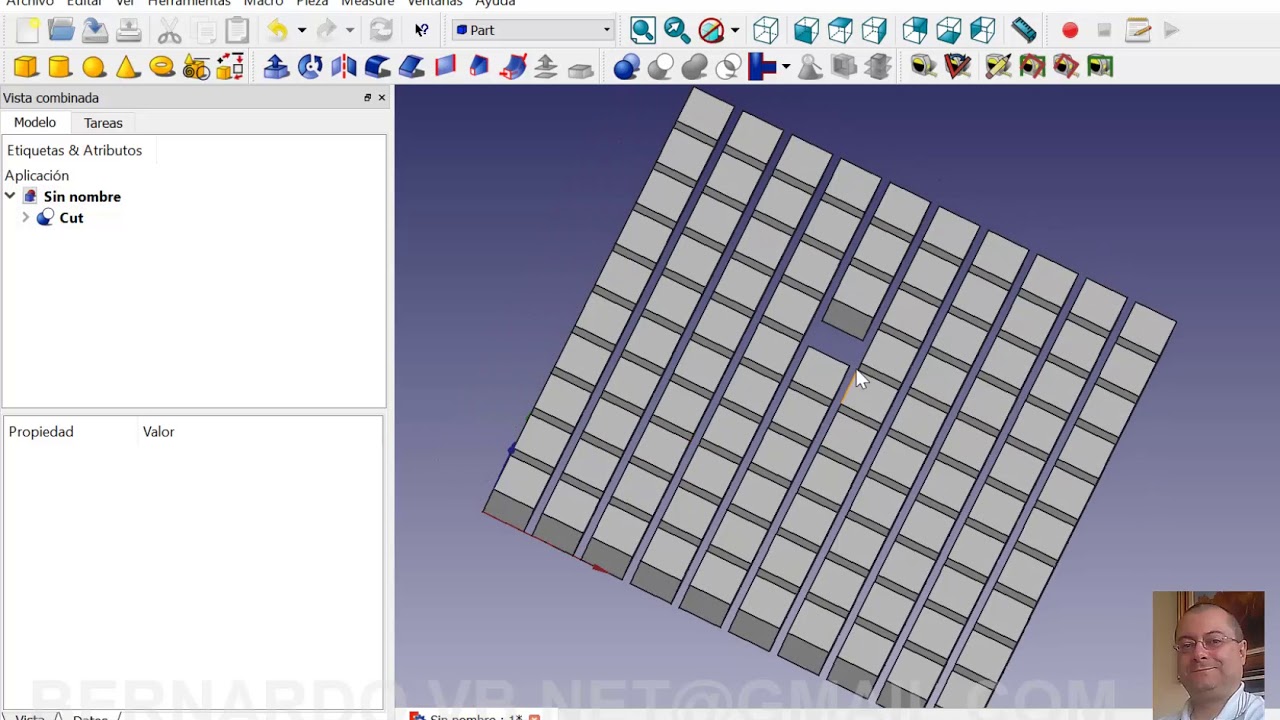Viewport: 1280px width, 720px height.
Task: Click the Propiedad column header
Action: (x=41, y=431)
